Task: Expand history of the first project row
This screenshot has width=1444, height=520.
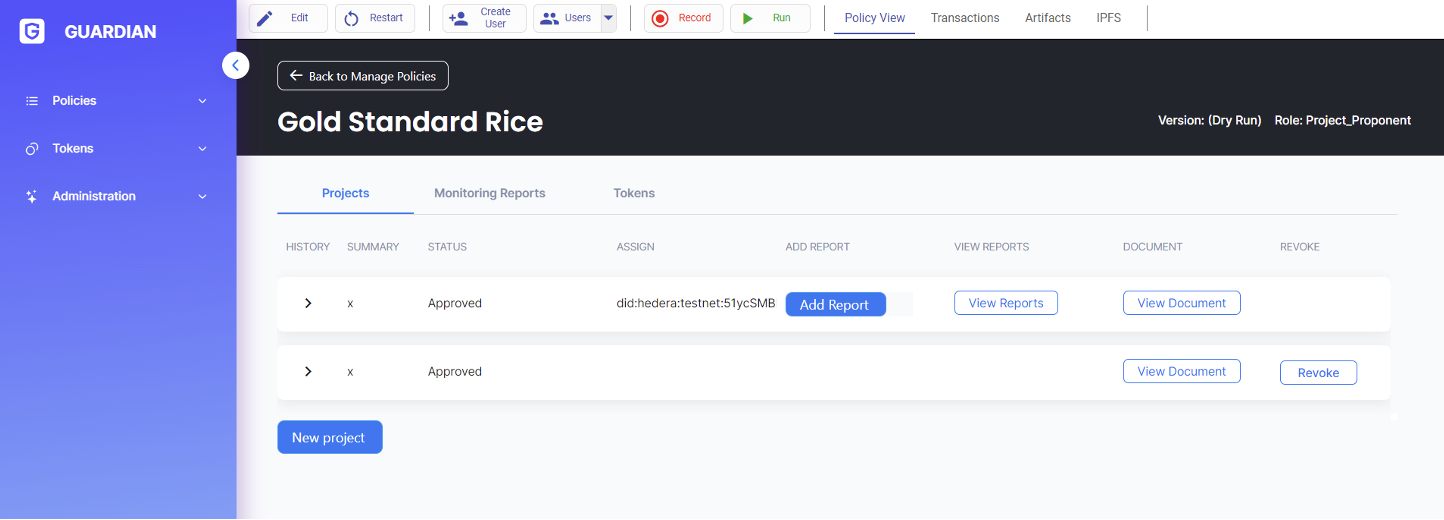Action: (308, 303)
